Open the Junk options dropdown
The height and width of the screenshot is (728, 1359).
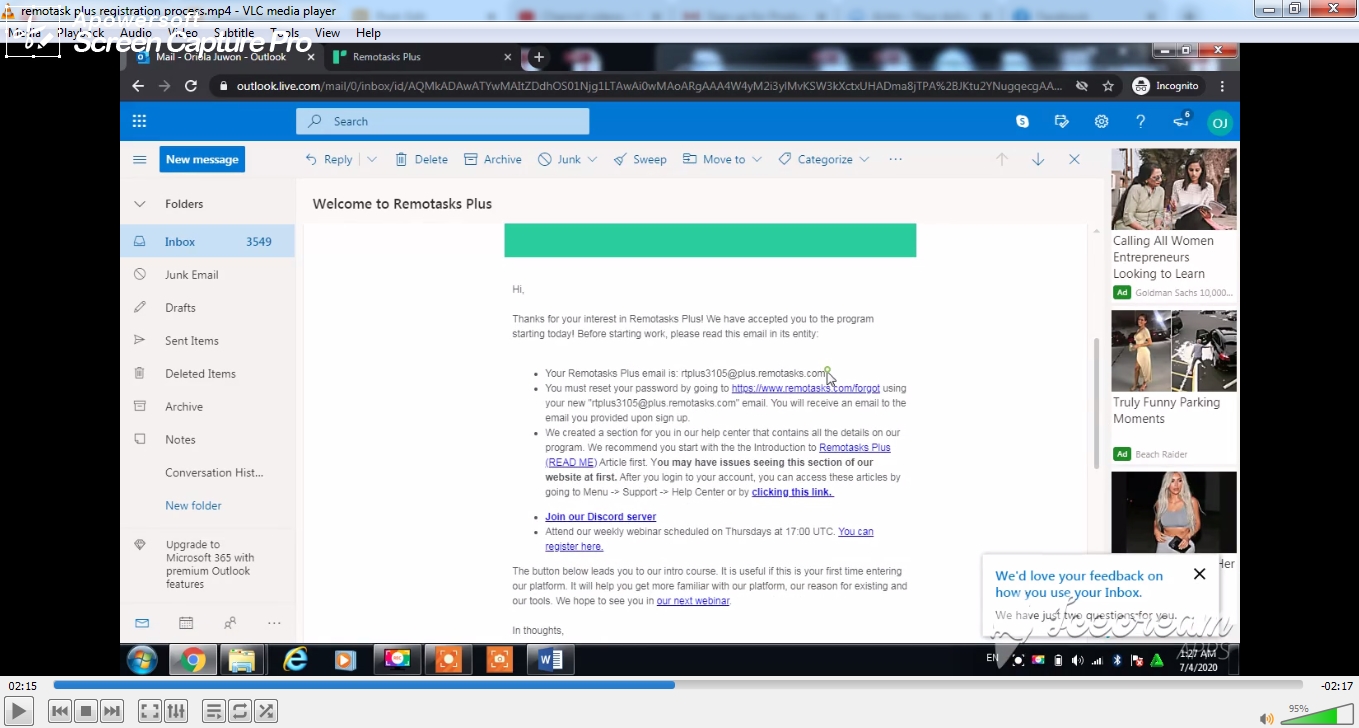(592, 159)
